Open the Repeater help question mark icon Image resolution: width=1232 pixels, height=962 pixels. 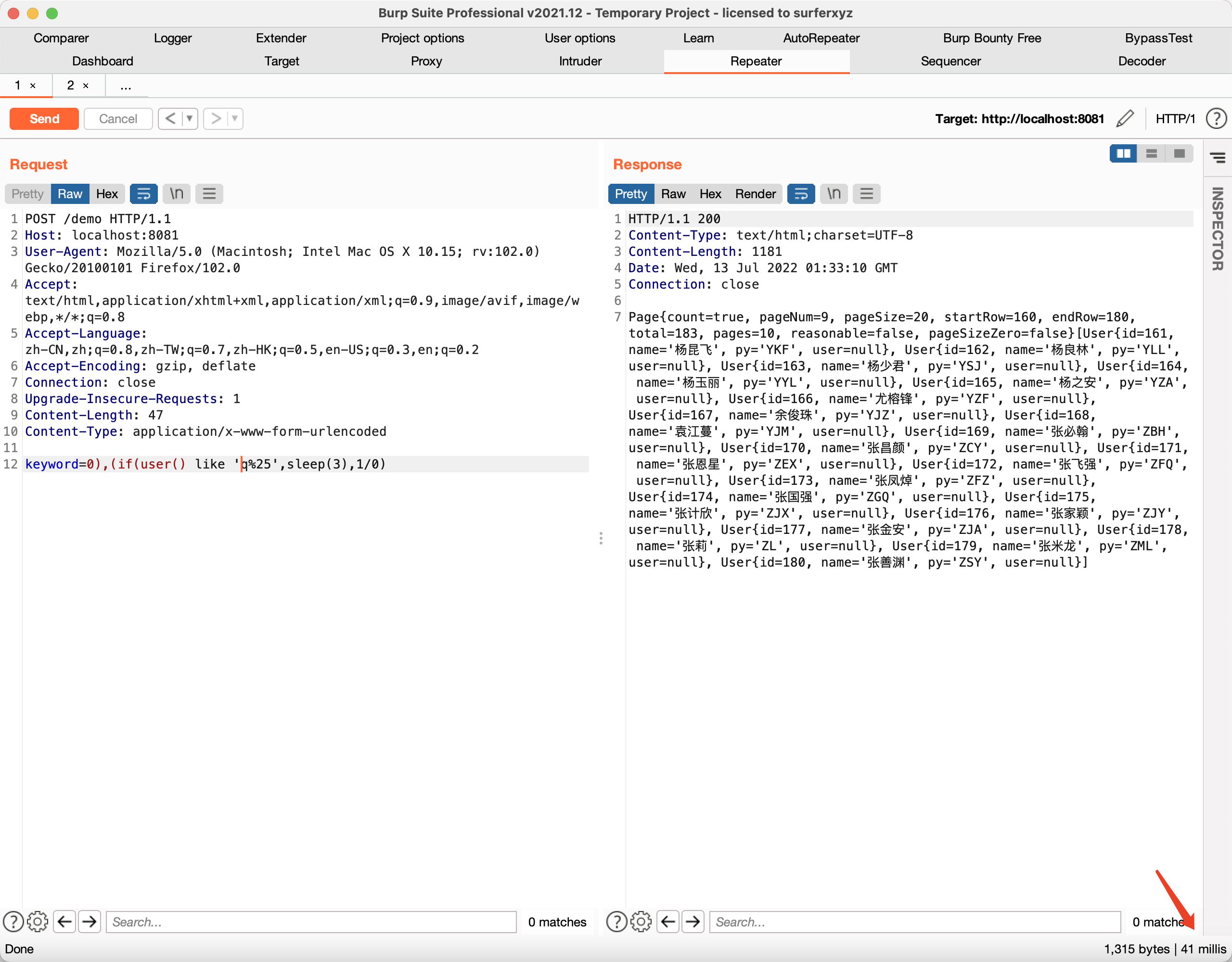(1216, 118)
